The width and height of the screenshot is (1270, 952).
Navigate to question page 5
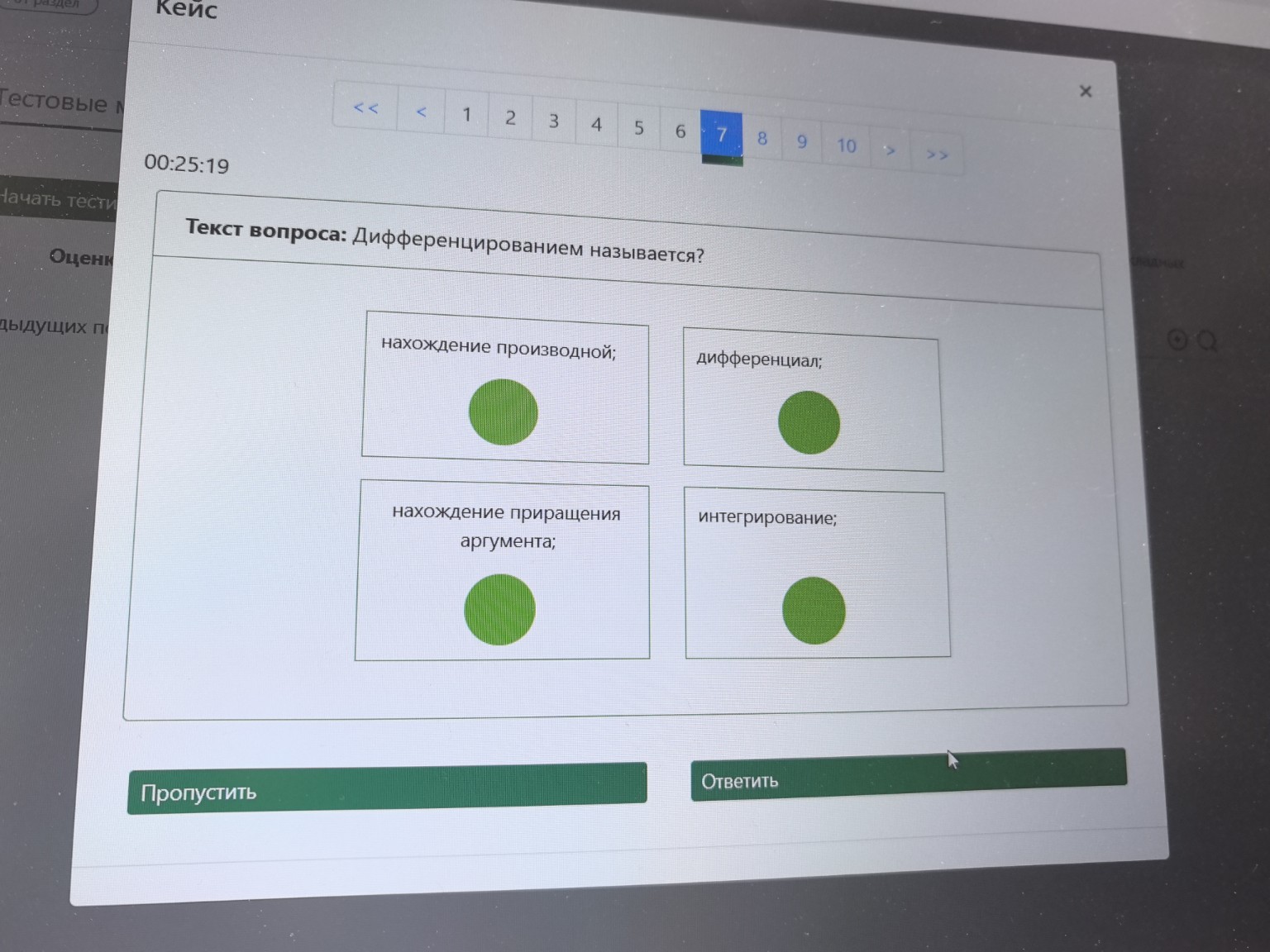coord(638,128)
